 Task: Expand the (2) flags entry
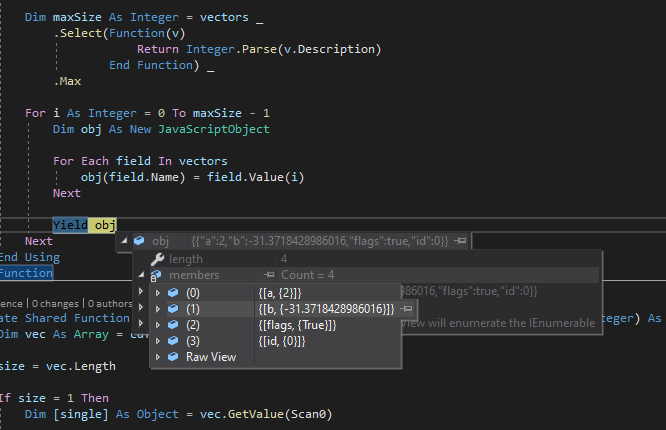click(x=157, y=325)
